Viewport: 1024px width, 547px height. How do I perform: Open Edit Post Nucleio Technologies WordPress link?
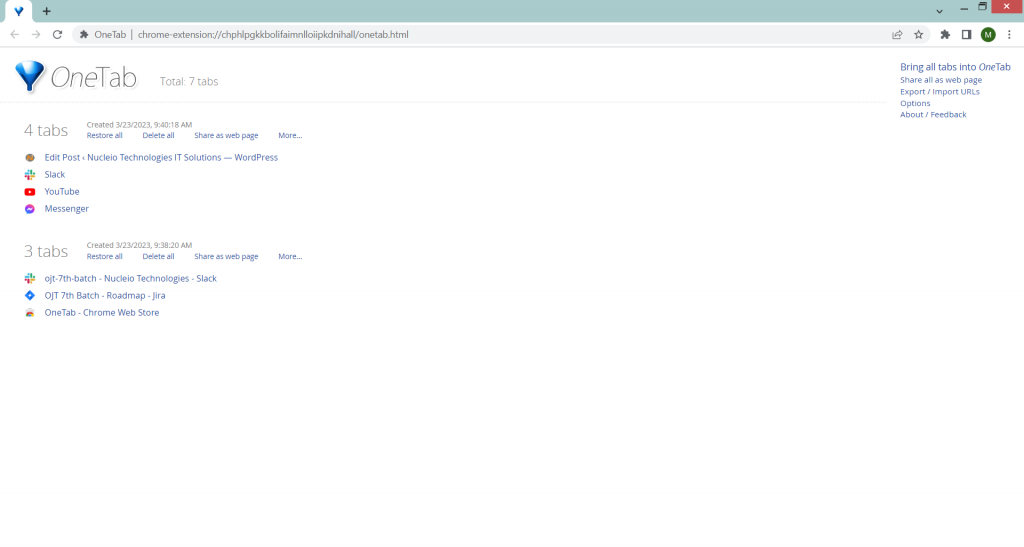click(x=161, y=157)
